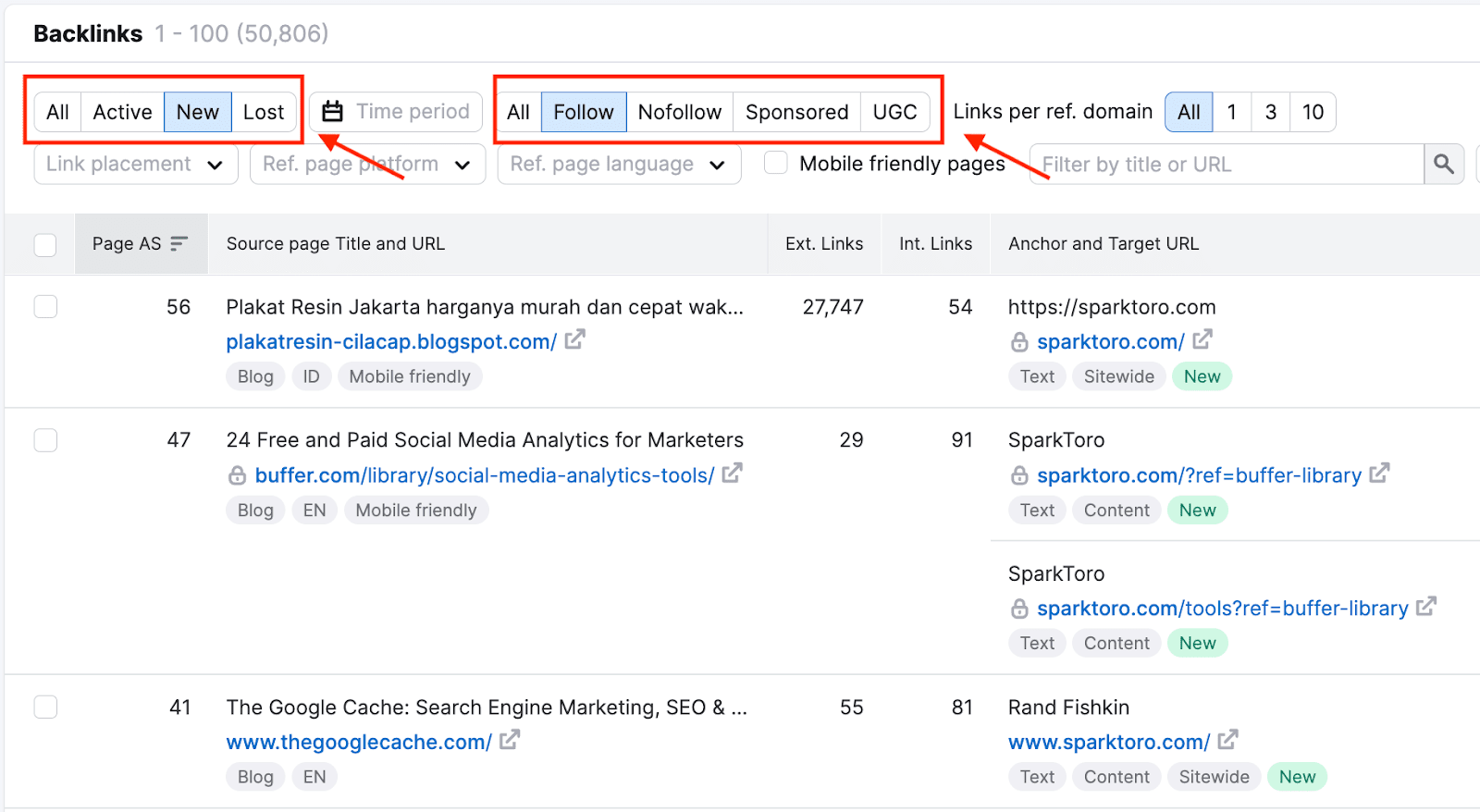Click the search magnifier icon button
The height and width of the screenshot is (812, 1480).
pos(1443,165)
